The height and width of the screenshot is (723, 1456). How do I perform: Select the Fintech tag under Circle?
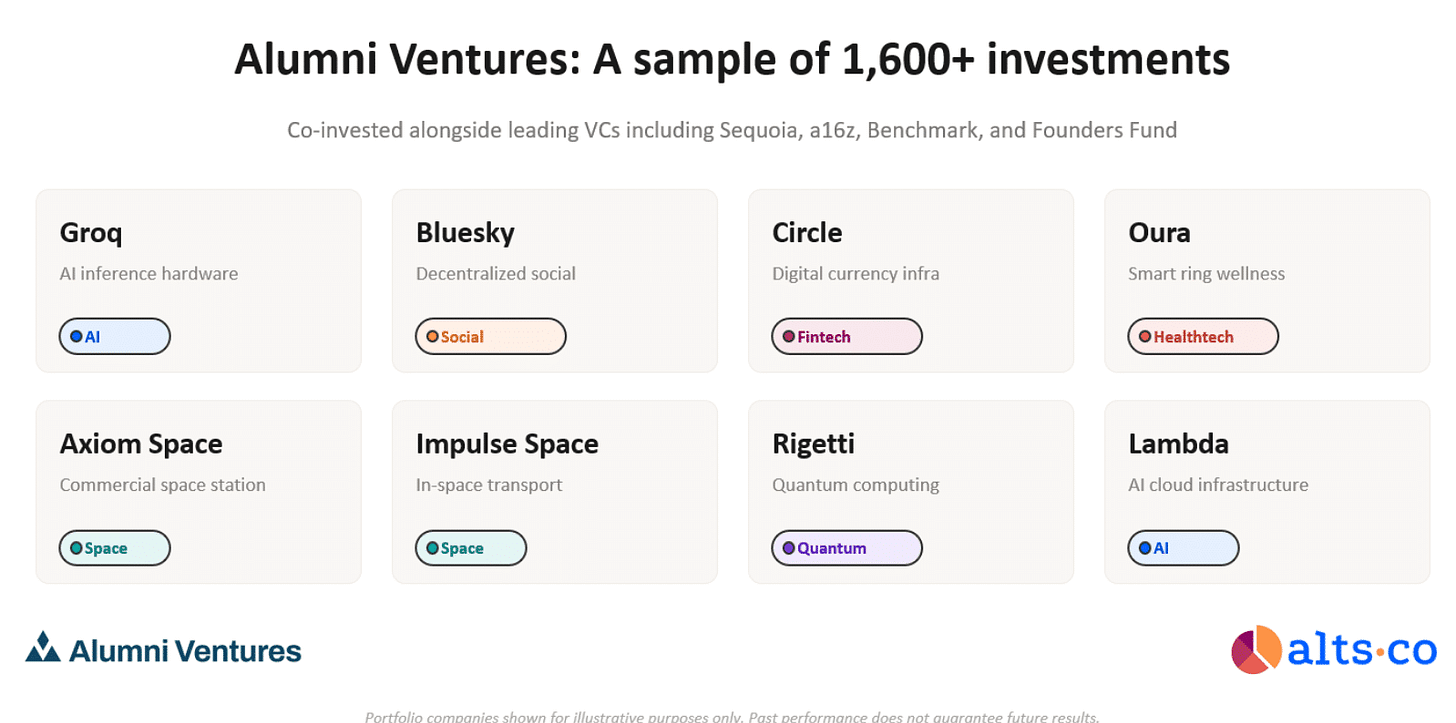846,337
